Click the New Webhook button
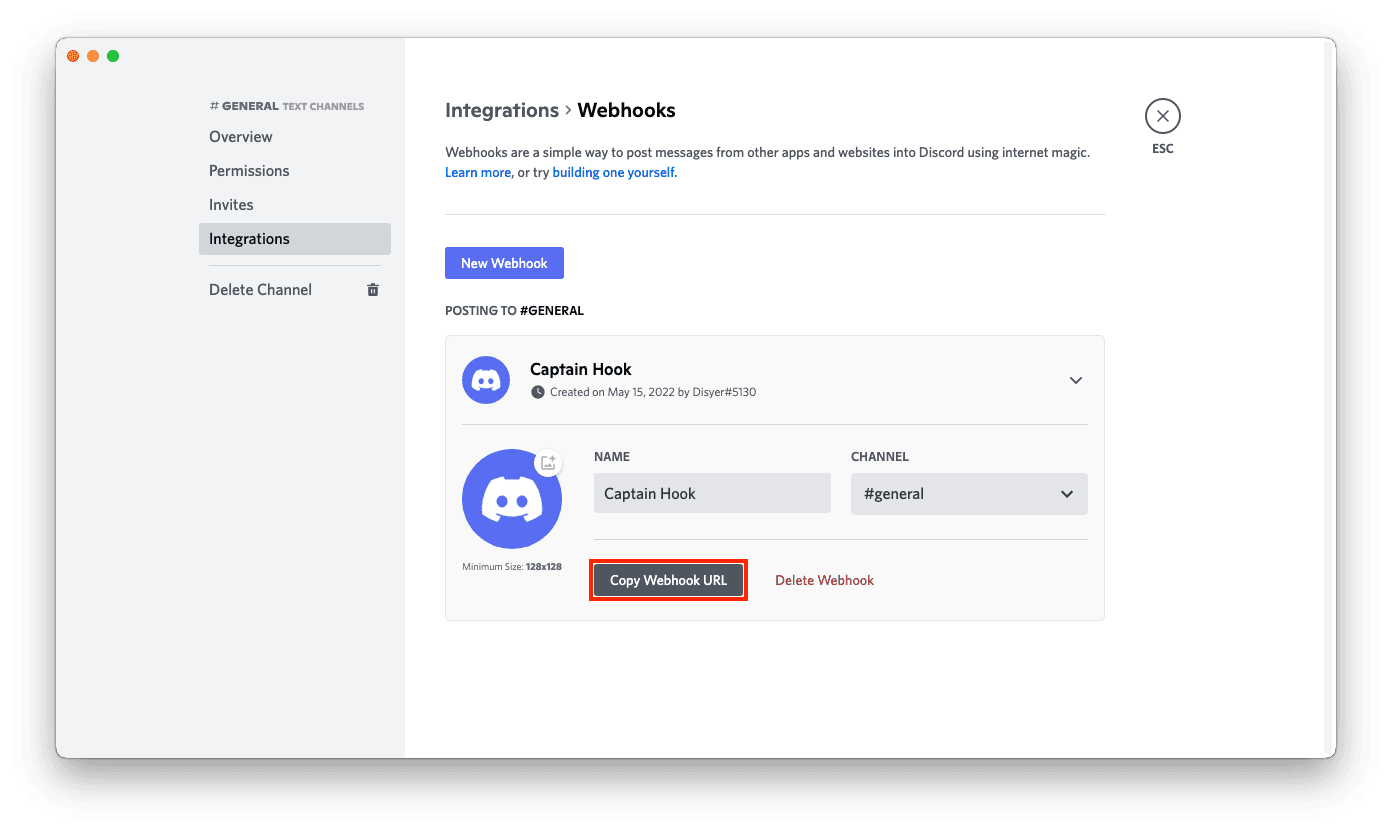The height and width of the screenshot is (832, 1392). [x=504, y=262]
